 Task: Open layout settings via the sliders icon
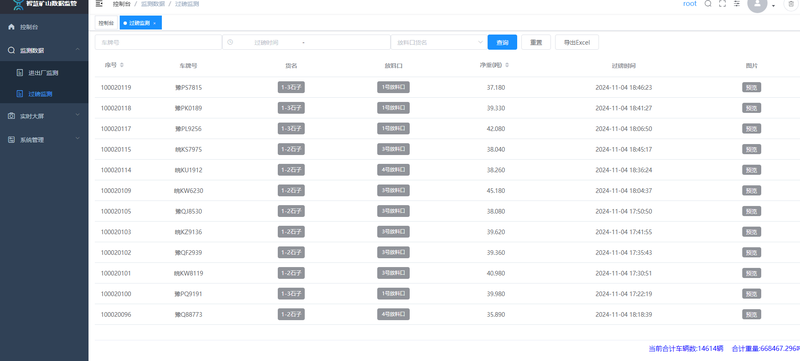(x=736, y=4)
